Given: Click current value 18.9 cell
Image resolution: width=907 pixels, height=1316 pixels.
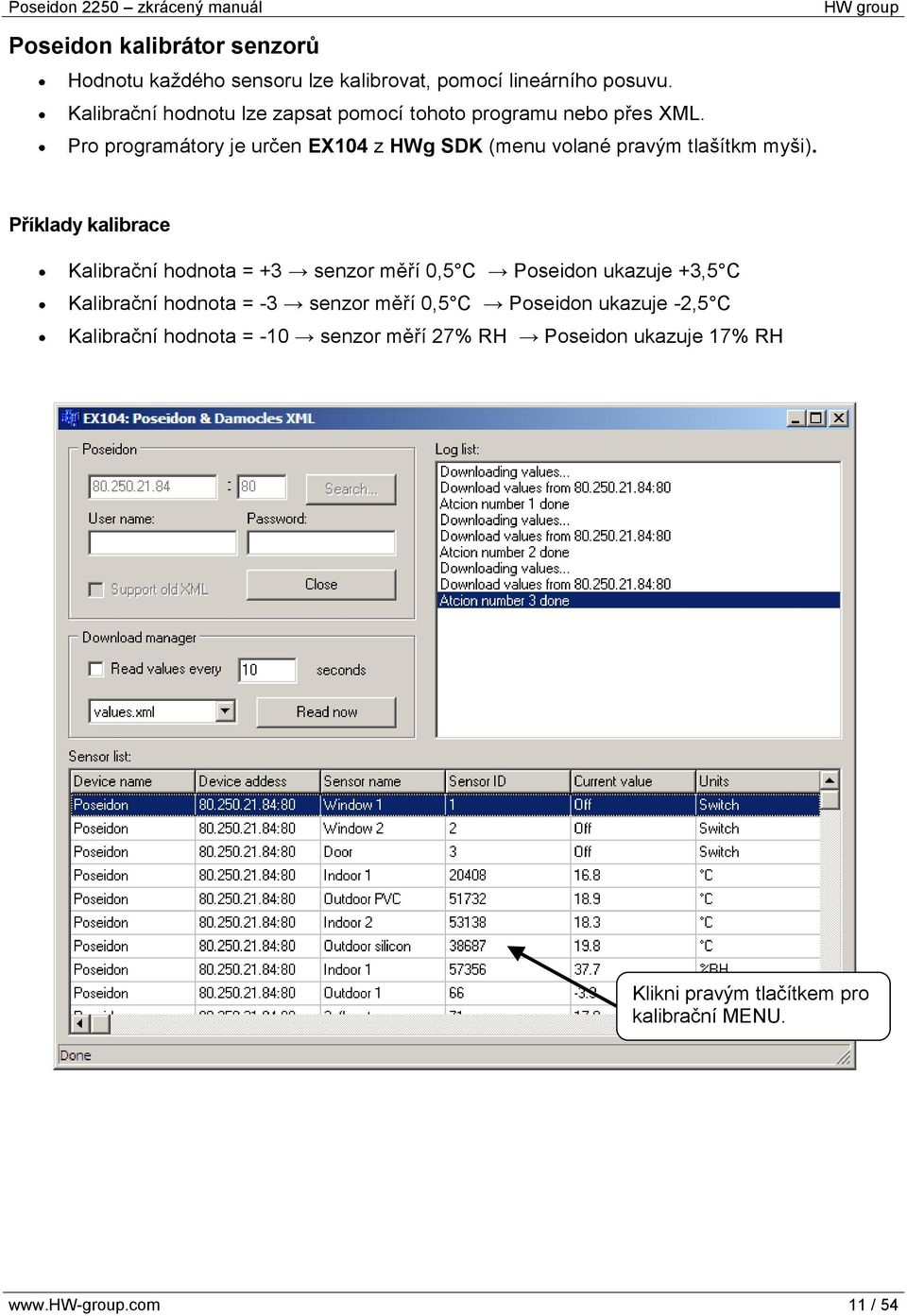Looking at the screenshot, I should pos(633,899).
